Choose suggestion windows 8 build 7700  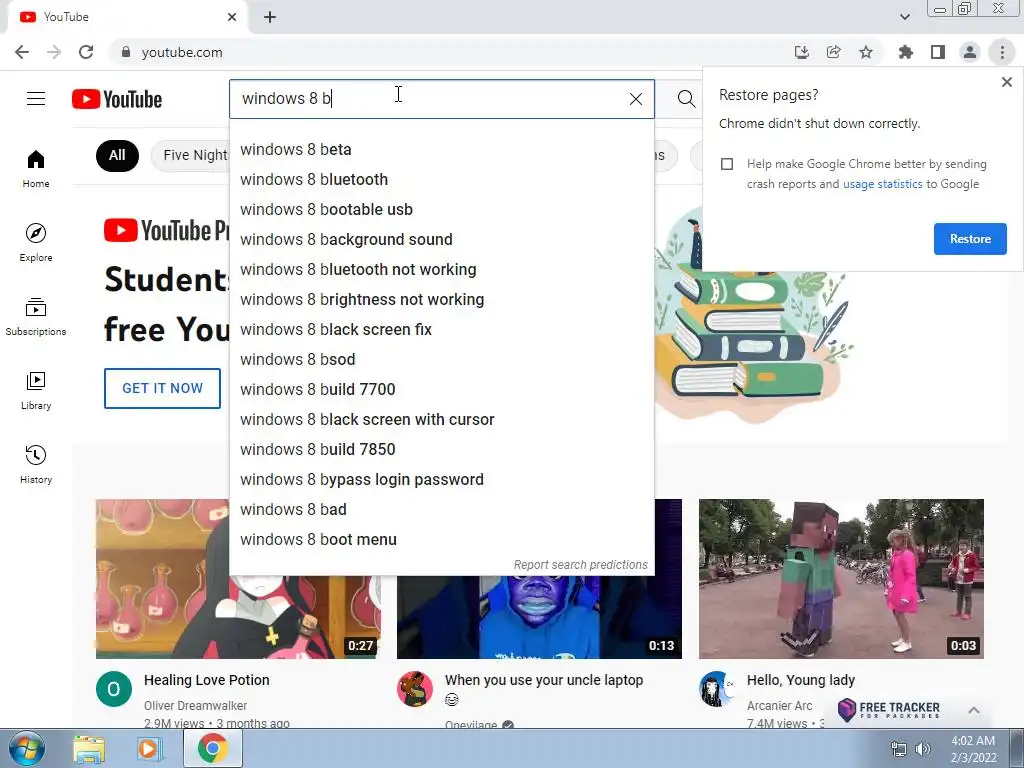[441, 390]
